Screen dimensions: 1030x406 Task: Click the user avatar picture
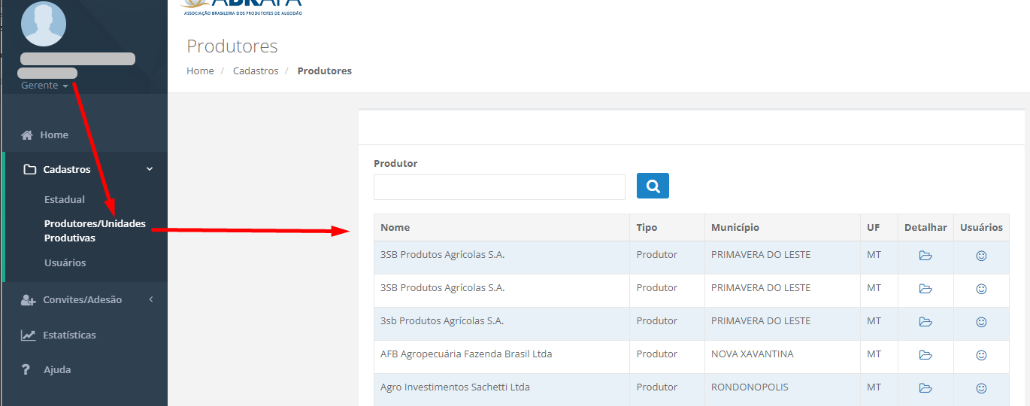[43, 24]
